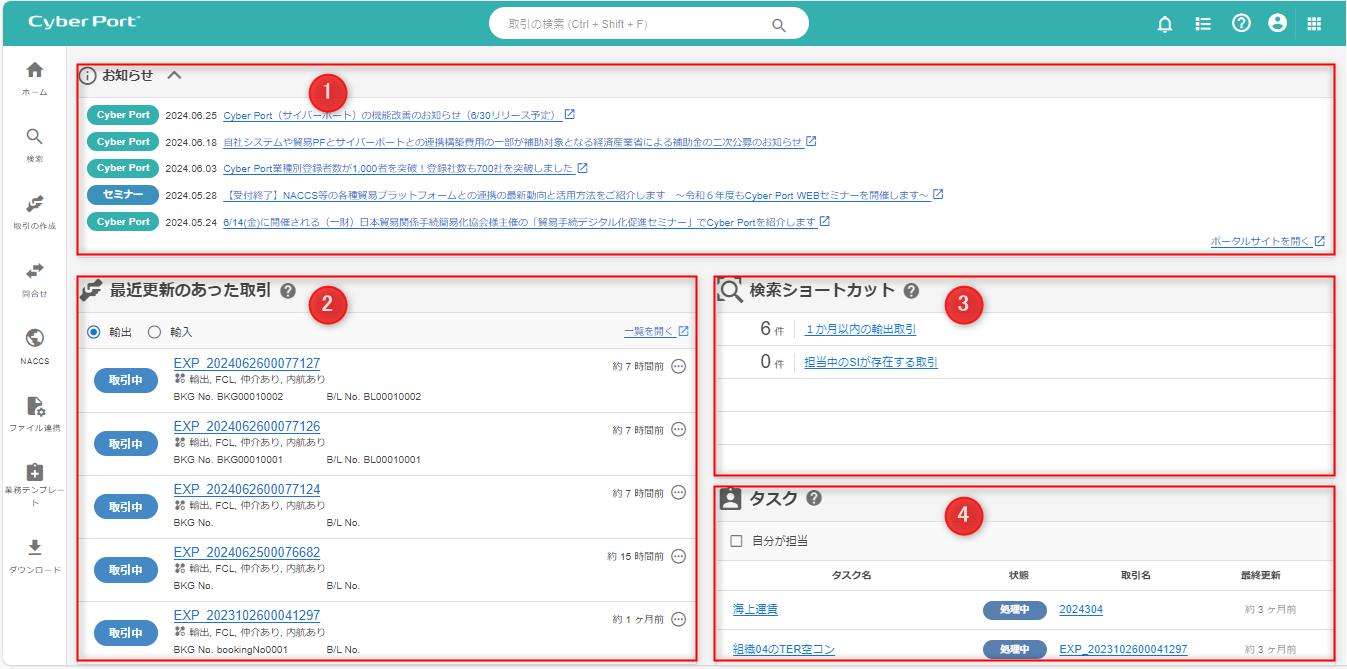1347x669 pixels.
Task: Go to NACCS in the sidebar
Action: click(x=34, y=345)
